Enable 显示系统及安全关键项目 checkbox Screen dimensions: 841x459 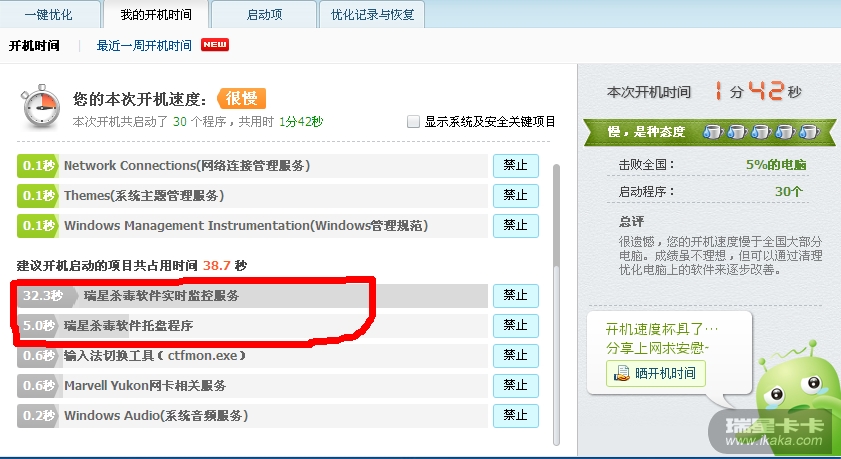(x=413, y=122)
